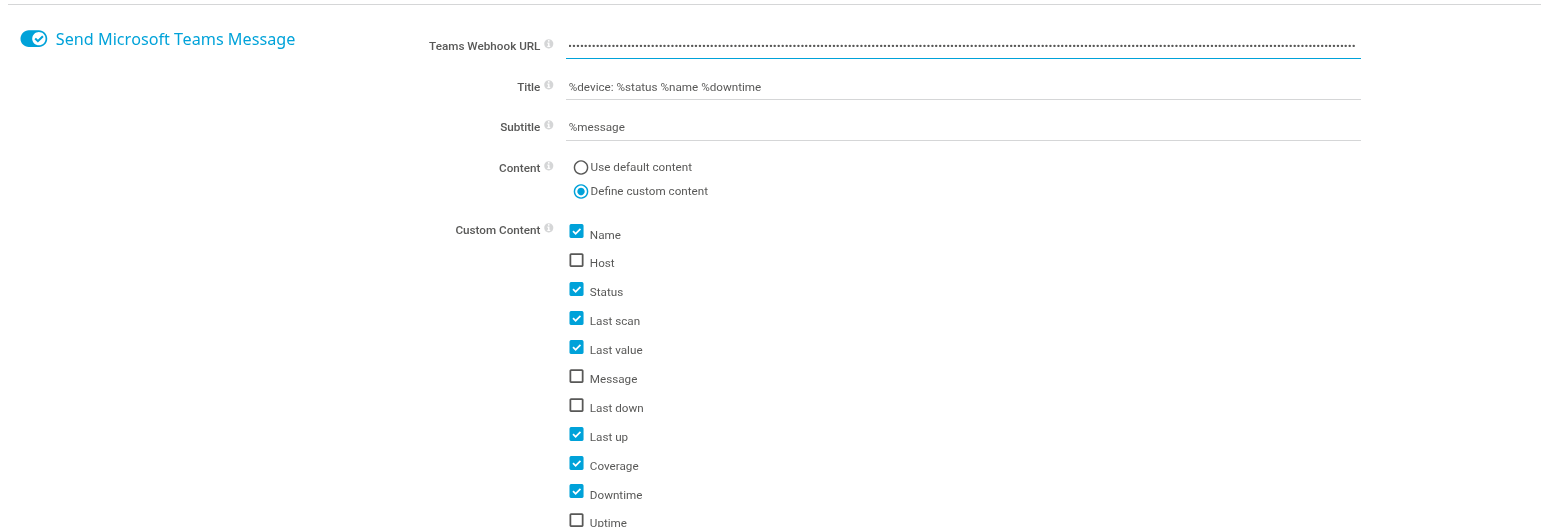Click the Custom Content info icon

coord(549,229)
